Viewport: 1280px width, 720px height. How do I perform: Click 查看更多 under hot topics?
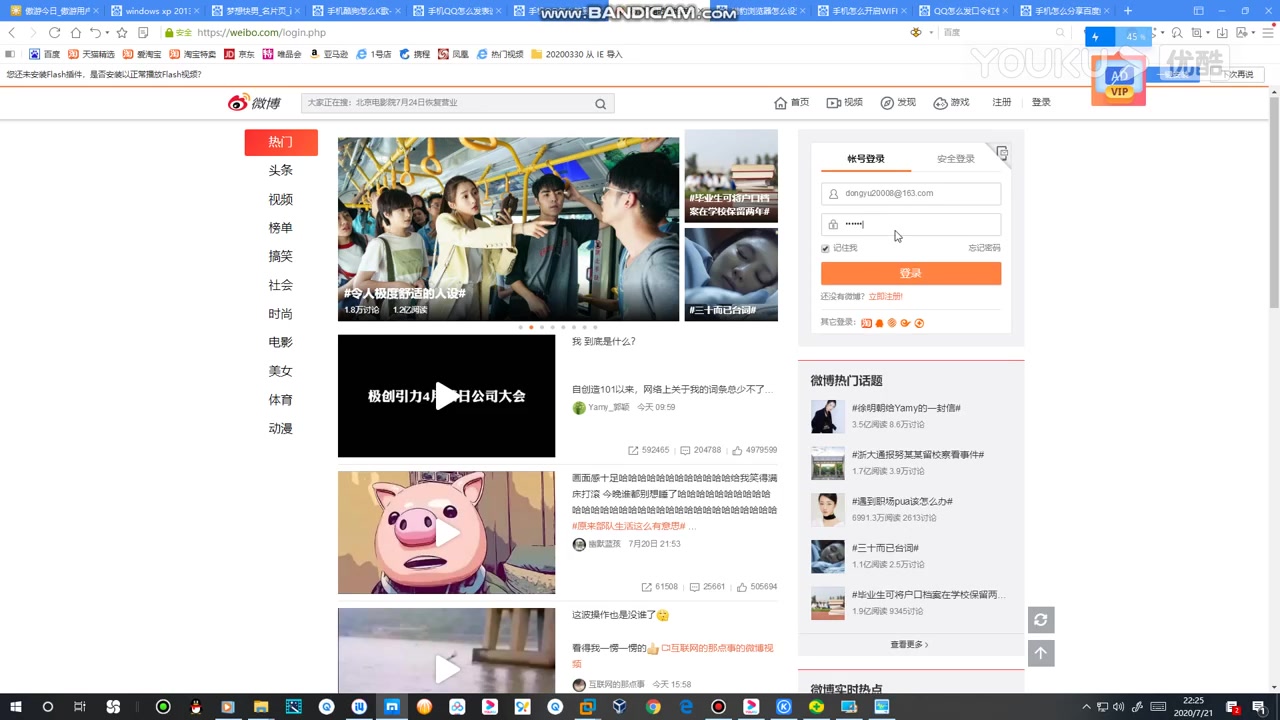coord(909,645)
